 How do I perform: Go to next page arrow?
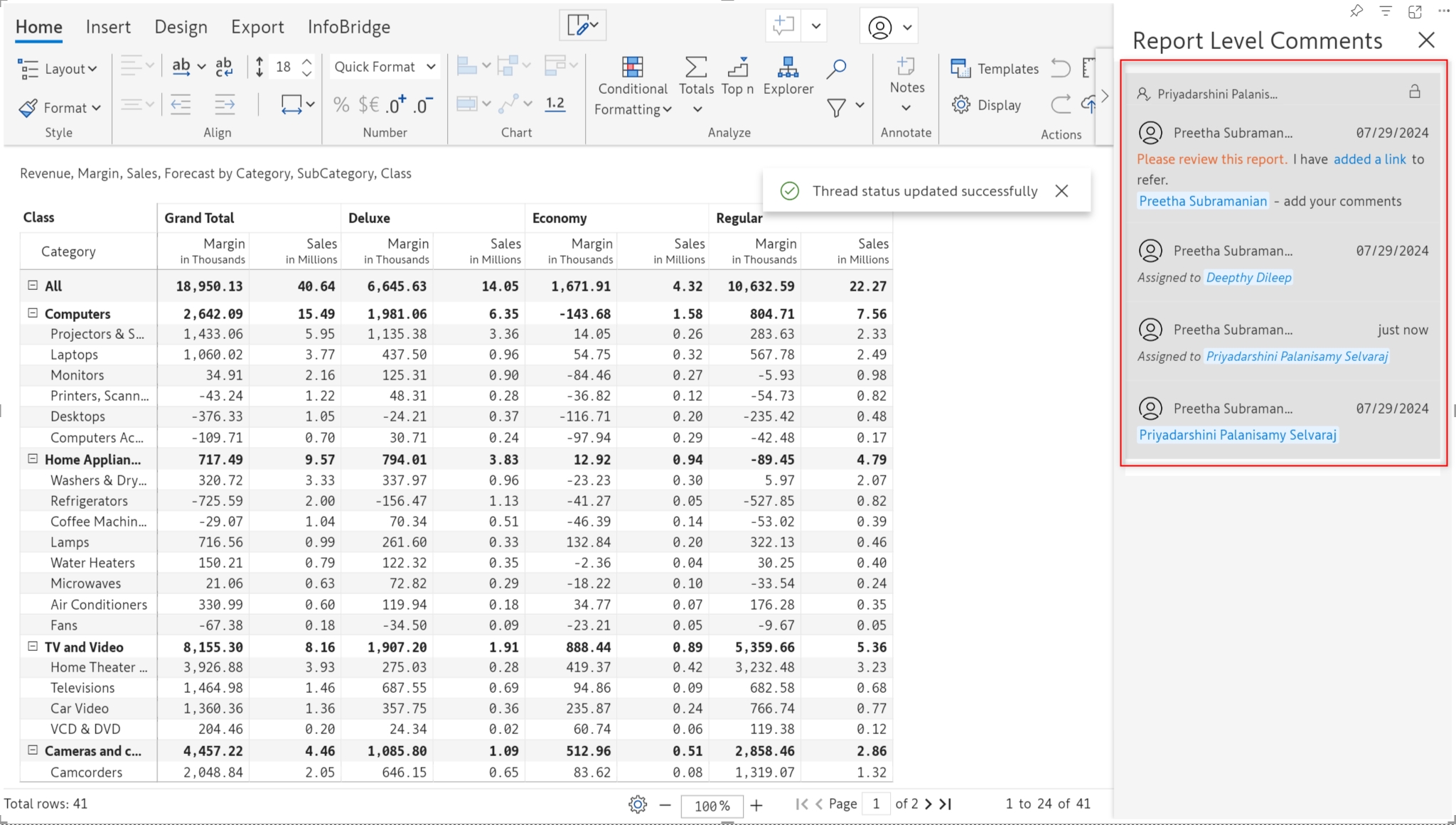(928, 804)
